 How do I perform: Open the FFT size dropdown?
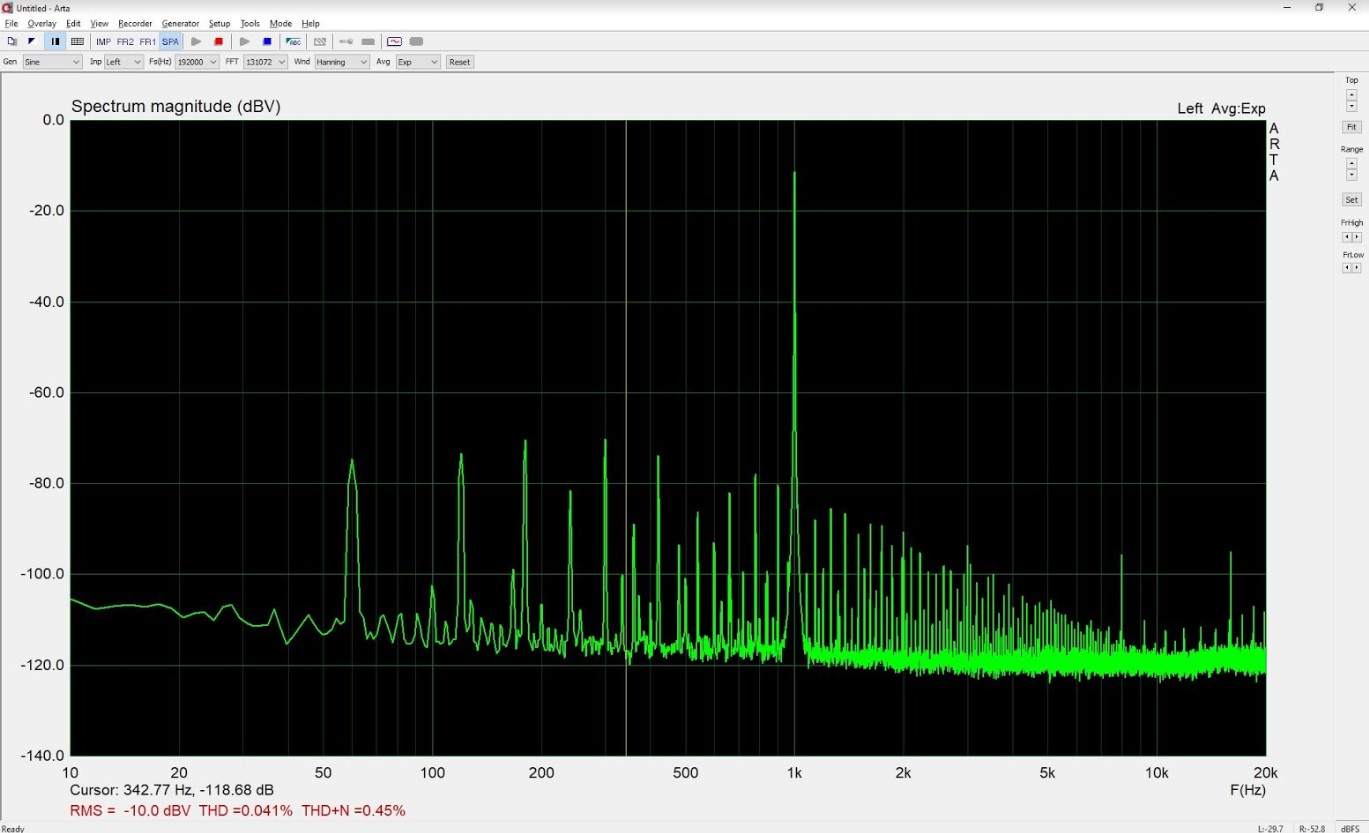click(265, 62)
